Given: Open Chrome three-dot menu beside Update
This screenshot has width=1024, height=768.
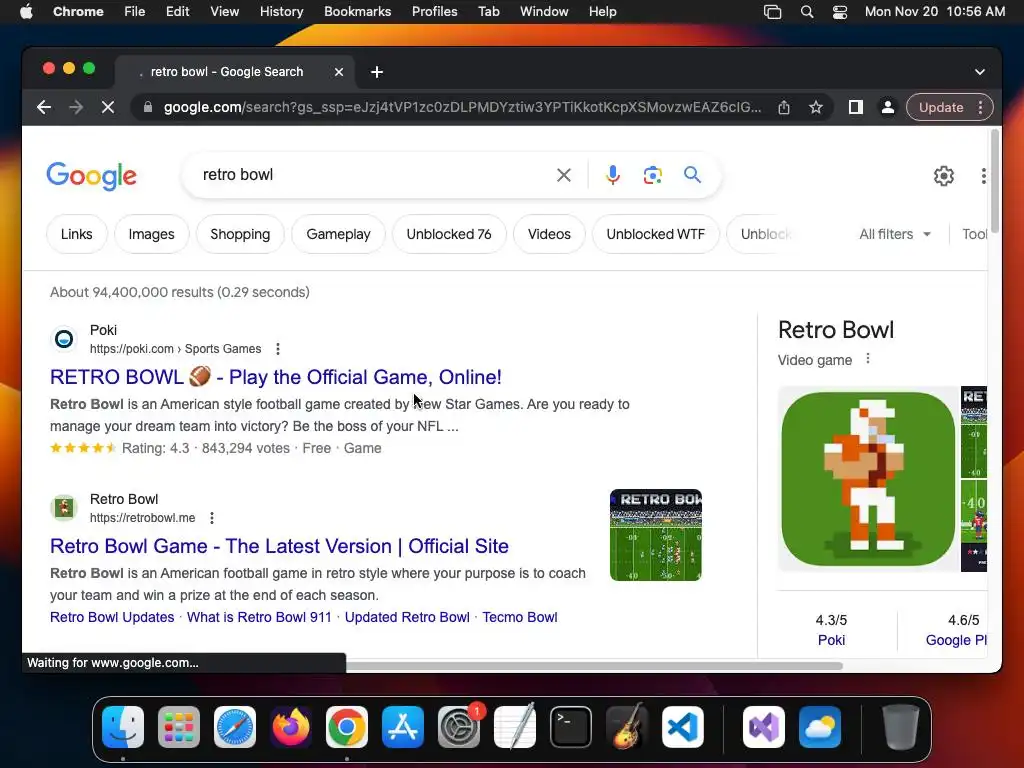Looking at the screenshot, I should click(x=980, y=107).
